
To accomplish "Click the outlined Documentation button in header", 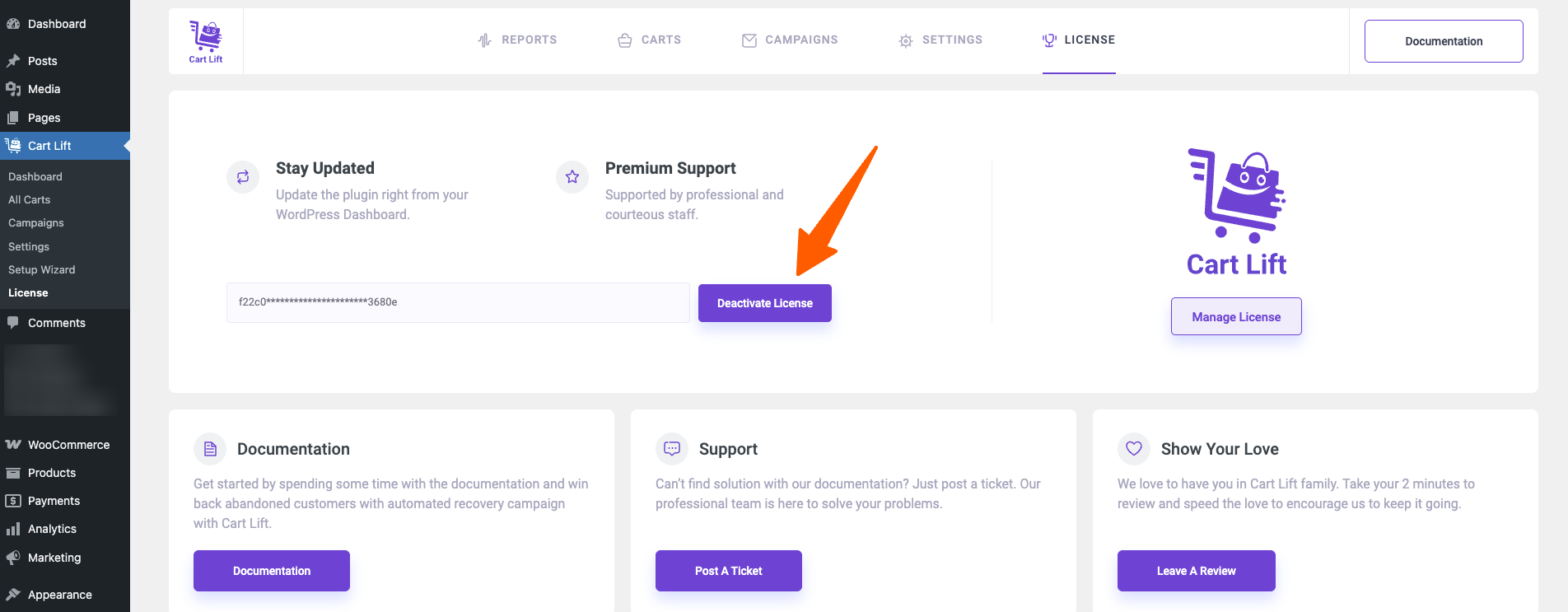I will point(1444,41).
